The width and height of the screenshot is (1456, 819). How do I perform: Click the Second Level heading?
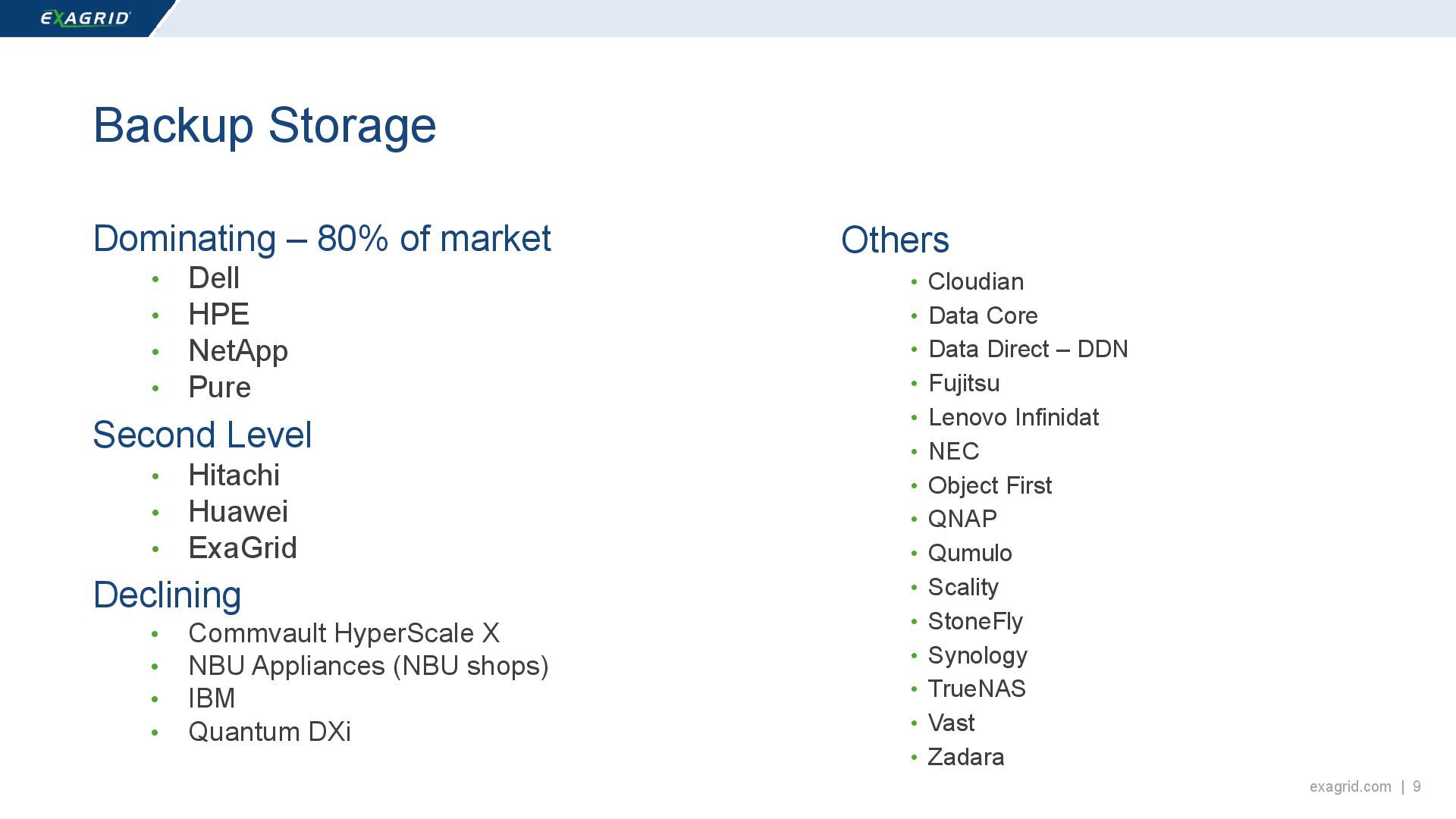[202, 435]
